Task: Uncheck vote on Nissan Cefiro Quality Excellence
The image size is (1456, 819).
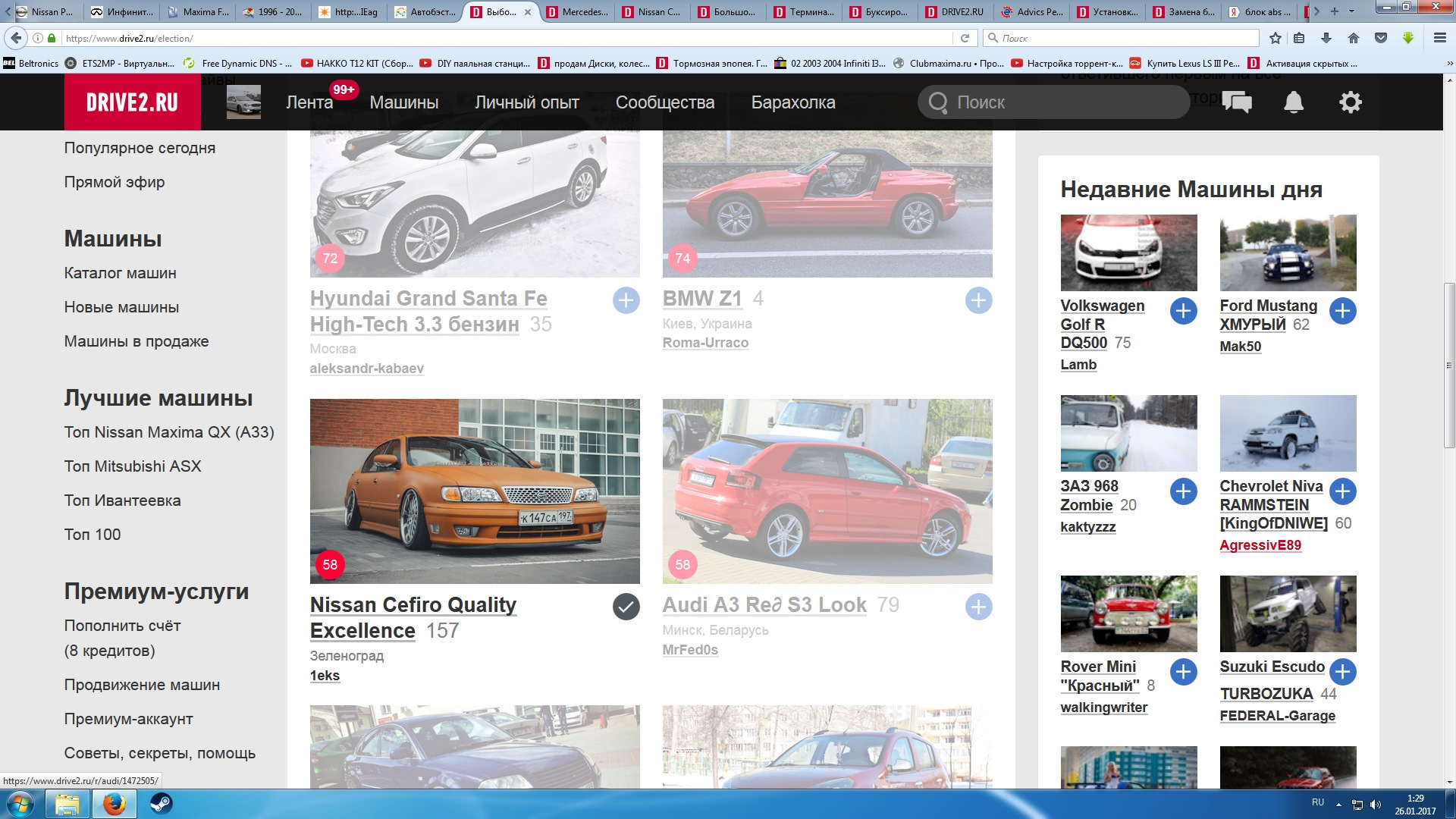Action: (626, 607)
